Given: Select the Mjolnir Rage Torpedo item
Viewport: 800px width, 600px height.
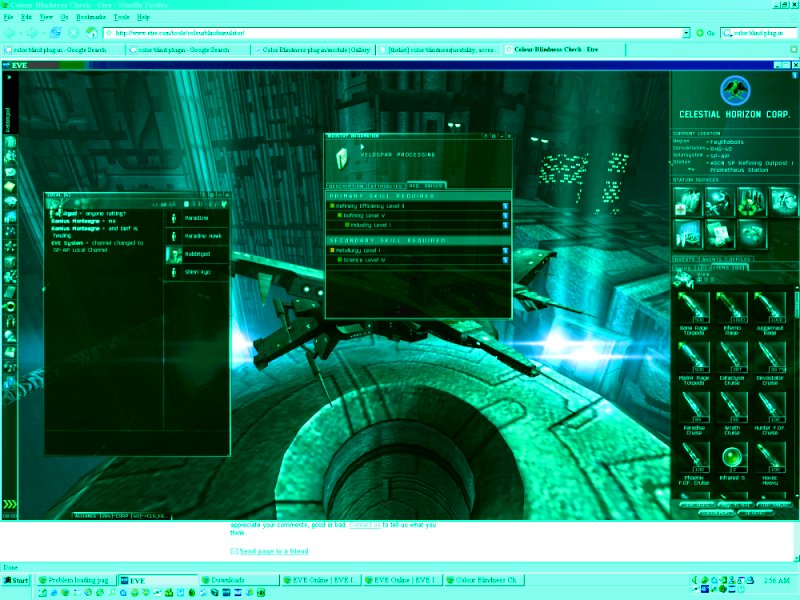Looking at the screenshot, I should 693,363.
